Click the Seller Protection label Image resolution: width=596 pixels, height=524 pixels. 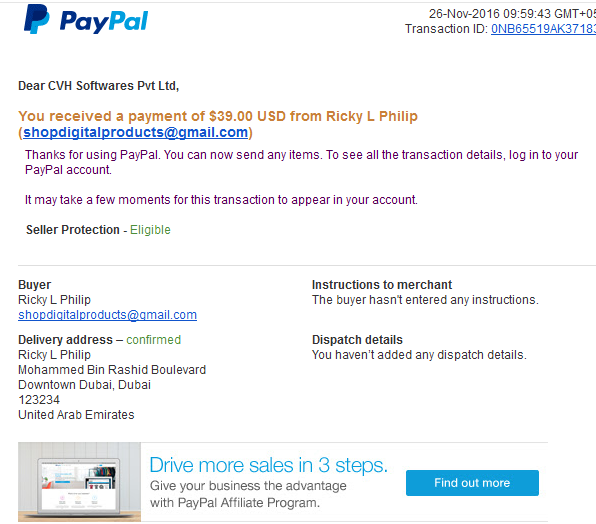click(x=73, y=230)
